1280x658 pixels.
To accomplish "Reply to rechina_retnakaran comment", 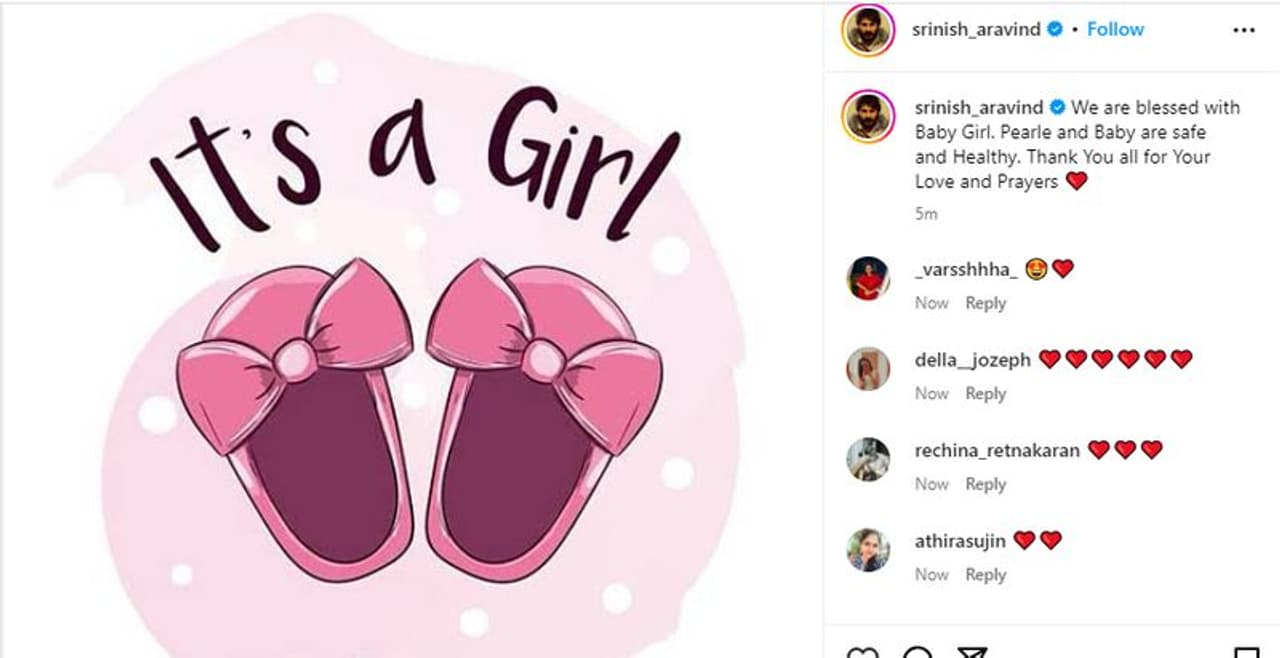I will click(985, 484).
